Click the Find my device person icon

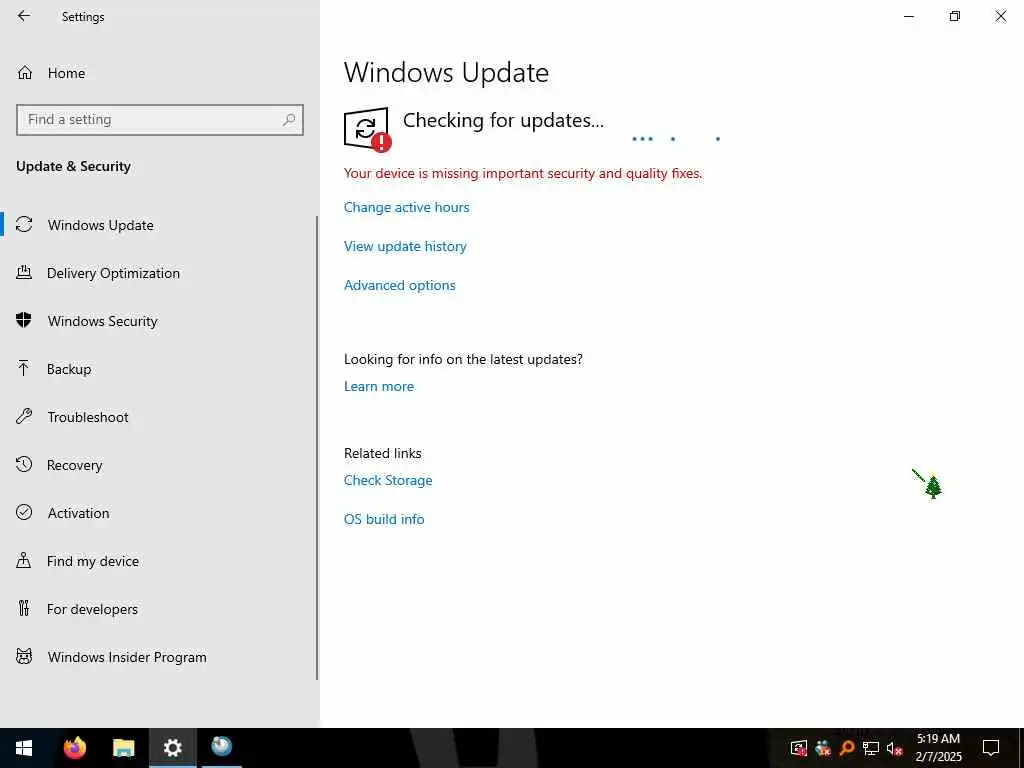coord(24,560)
